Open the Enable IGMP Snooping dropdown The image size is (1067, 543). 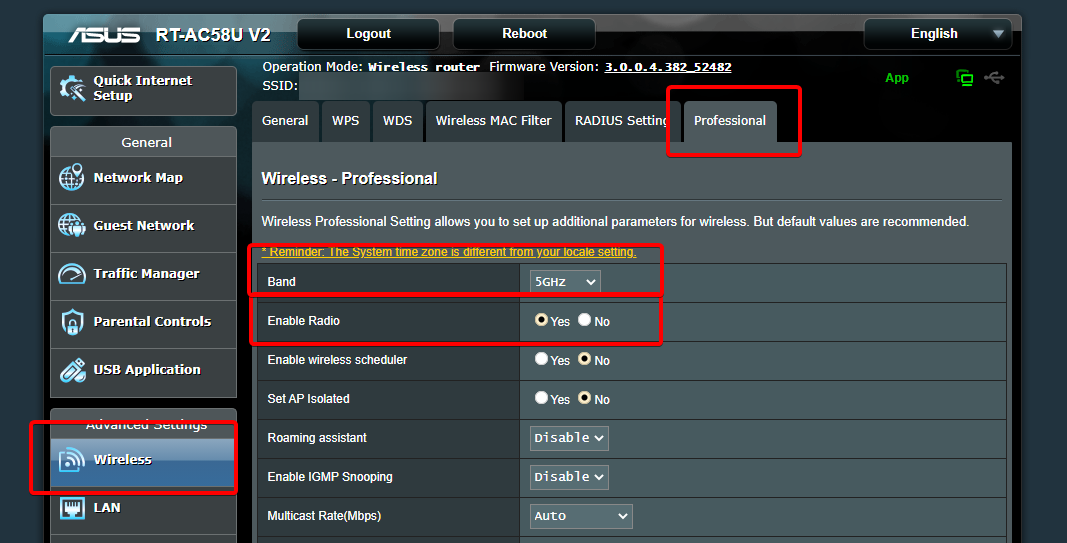(569, 477)
